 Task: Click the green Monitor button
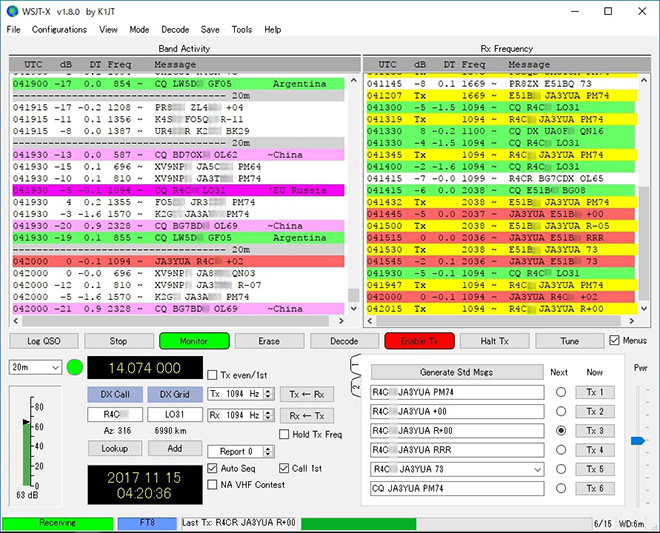click(x=194, y=341)
